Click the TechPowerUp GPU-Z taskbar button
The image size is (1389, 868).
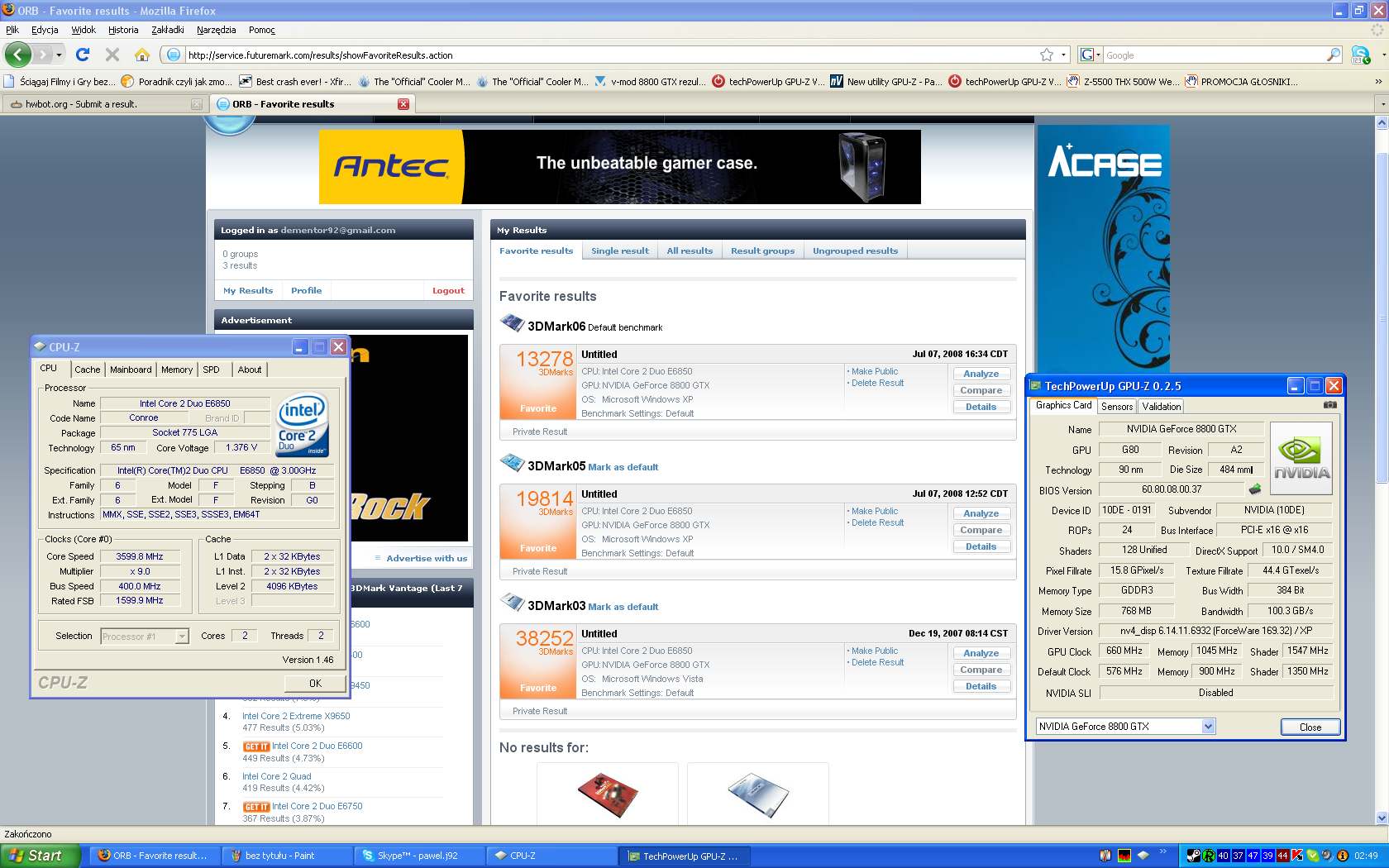(x=683, y=856)
